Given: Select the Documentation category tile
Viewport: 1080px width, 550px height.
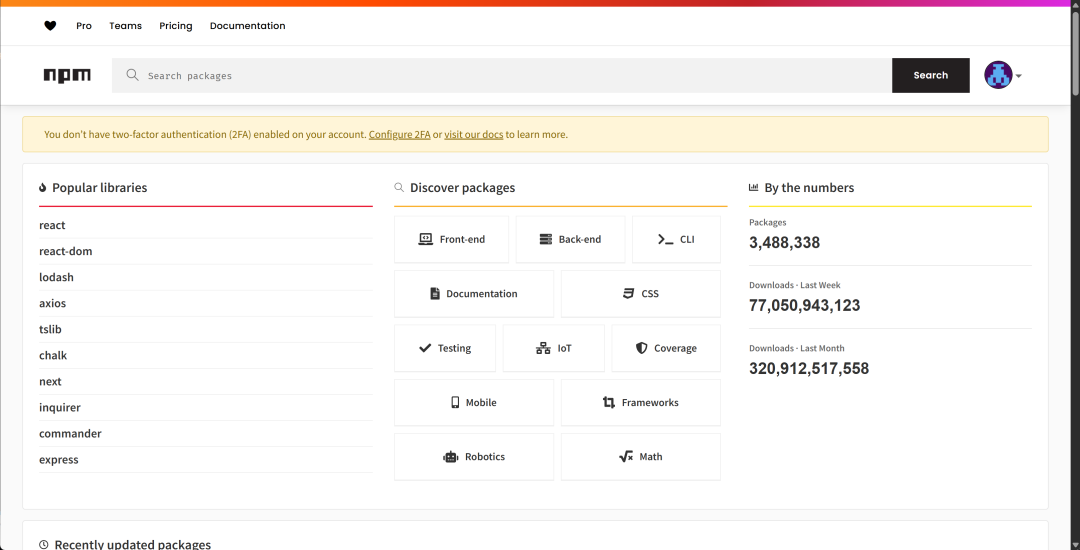Looking at the screenshot, I should (474, 294).
